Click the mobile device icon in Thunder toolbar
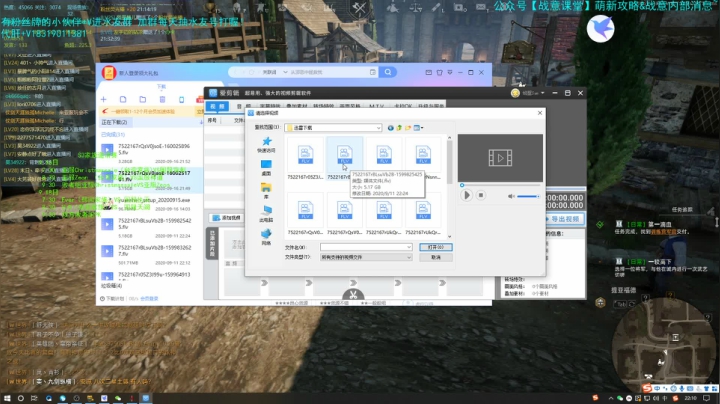Image resolution: width=720 pixels, height=404 pixels. (x=182, y=99)
